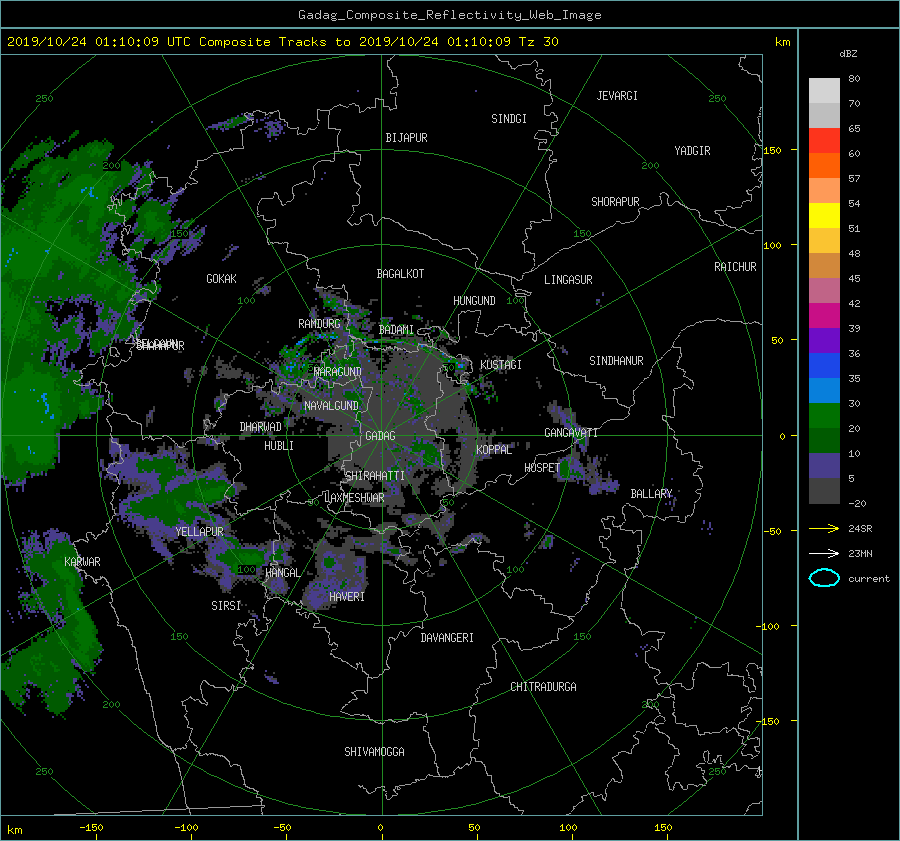Select the DHARWAD label
Viewport: 900px width, 841px height.
(260, 427)
